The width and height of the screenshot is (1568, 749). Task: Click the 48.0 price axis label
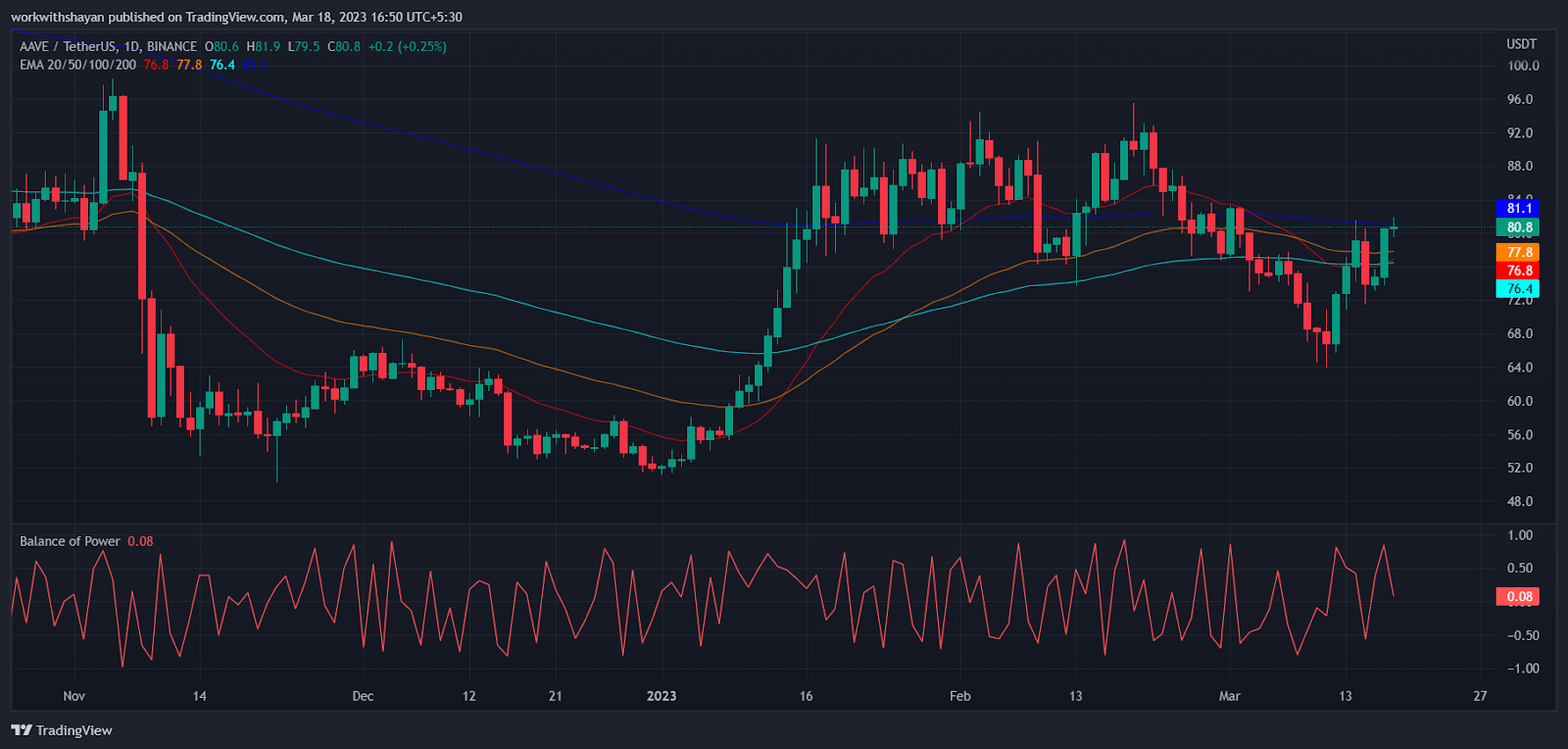1520,502
